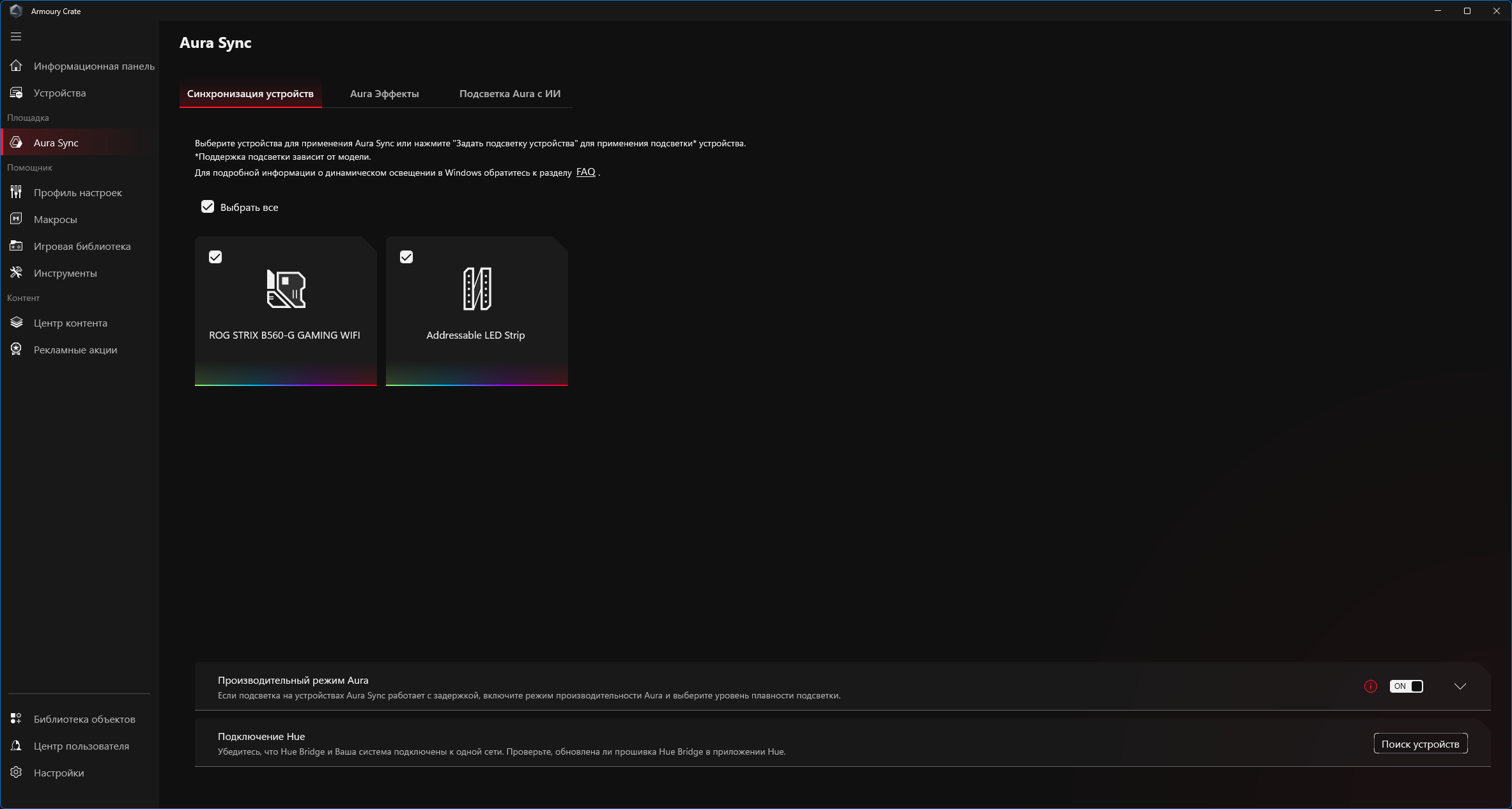Image resolution: width=1512 pixels, height=809 pixels.
Task: Click the Устройства devices icon
Action: [16, 93]
